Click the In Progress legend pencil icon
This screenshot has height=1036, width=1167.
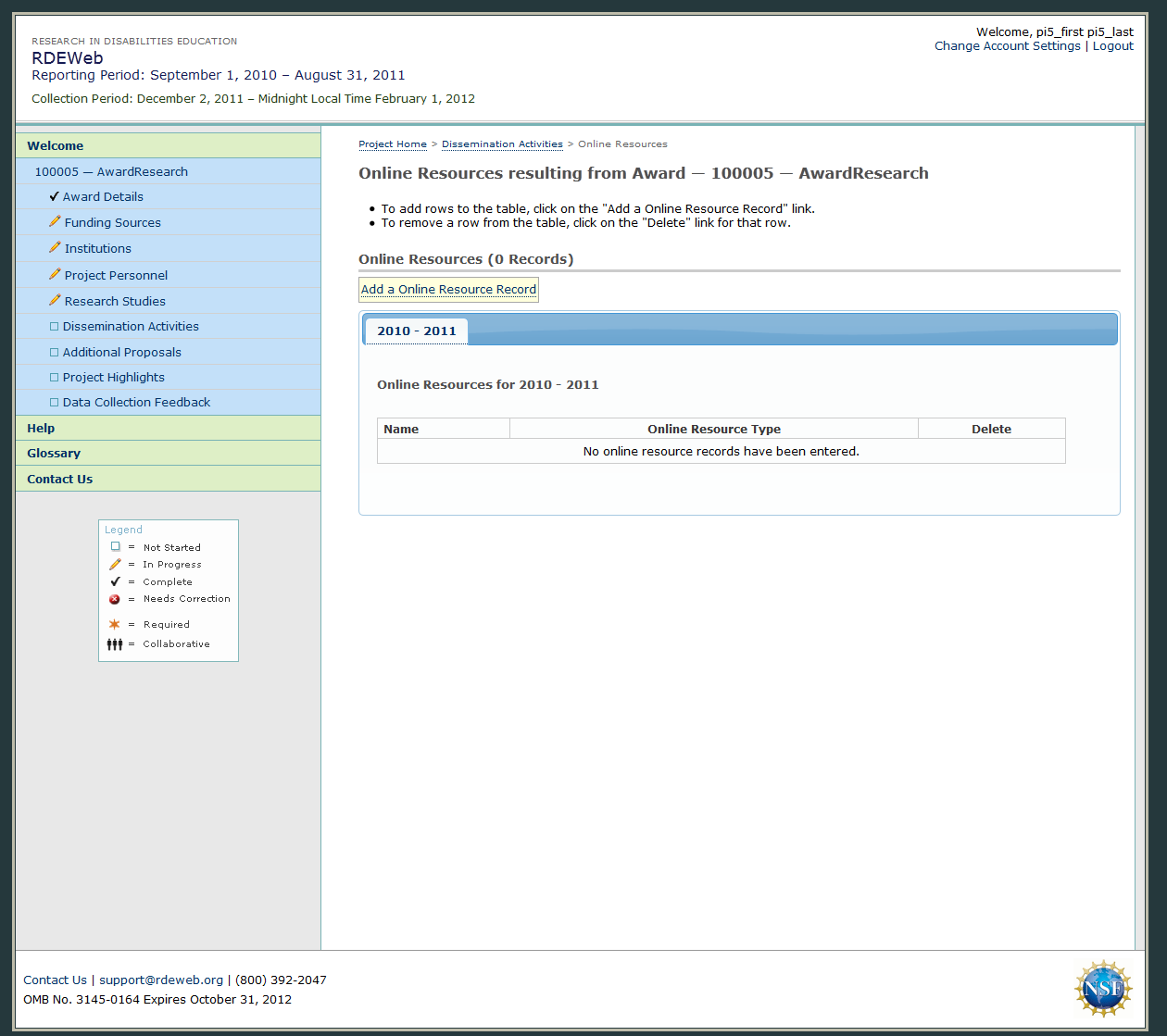(115, 564)
